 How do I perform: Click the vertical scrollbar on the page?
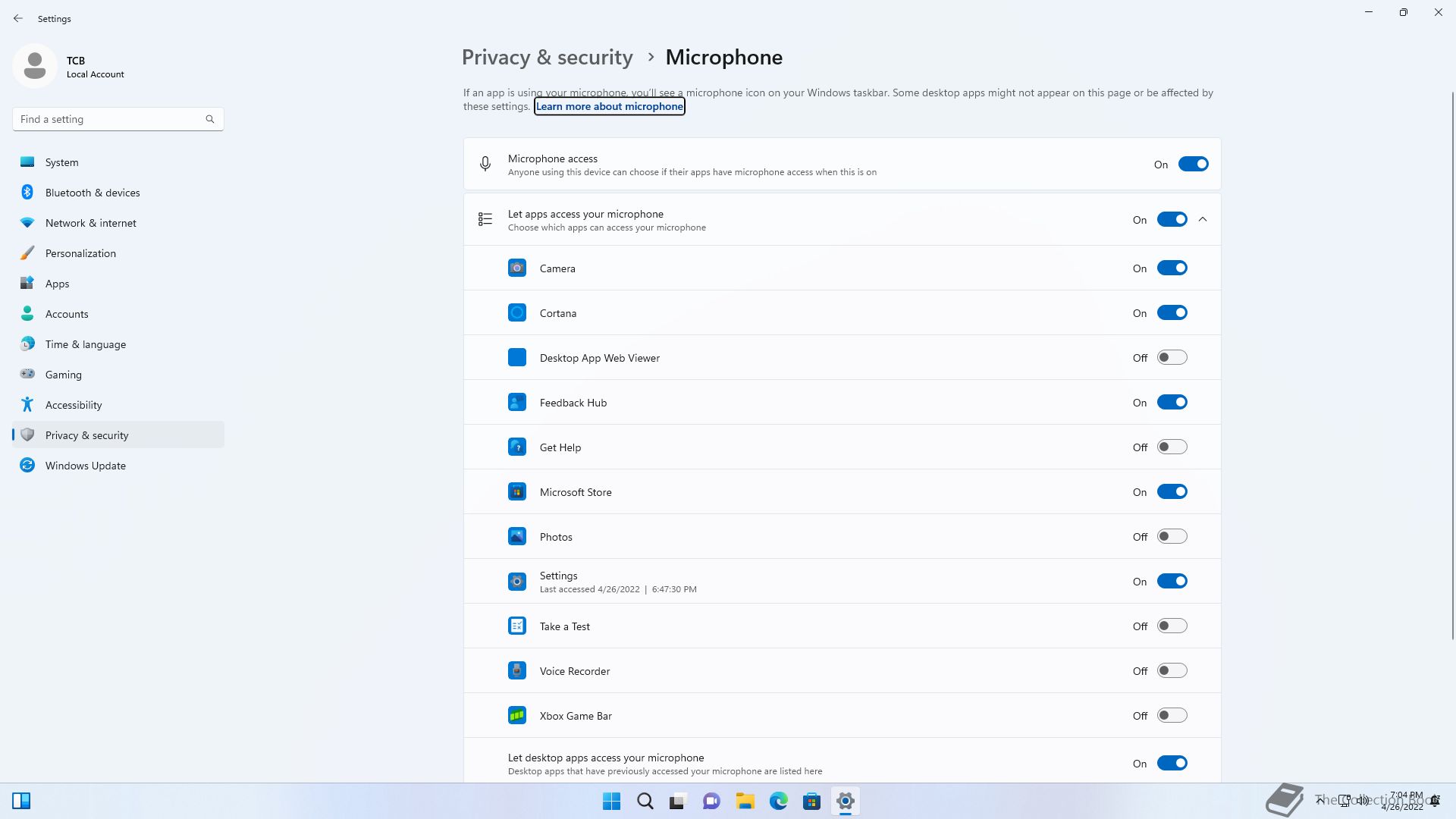click(x=1453, y=364)
